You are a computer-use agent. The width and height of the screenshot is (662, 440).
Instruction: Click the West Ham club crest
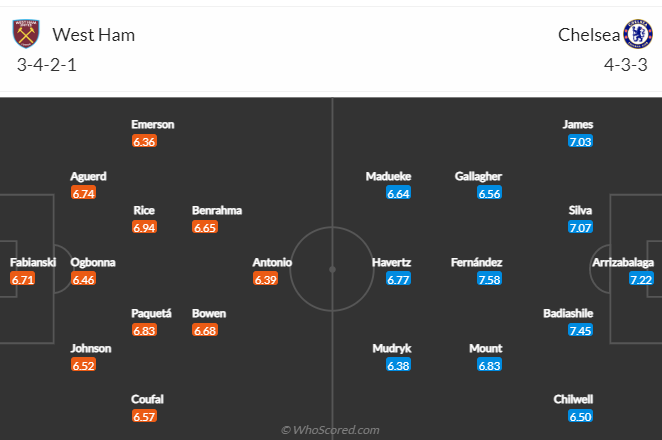pyautogui.click(x=26, y=34)
